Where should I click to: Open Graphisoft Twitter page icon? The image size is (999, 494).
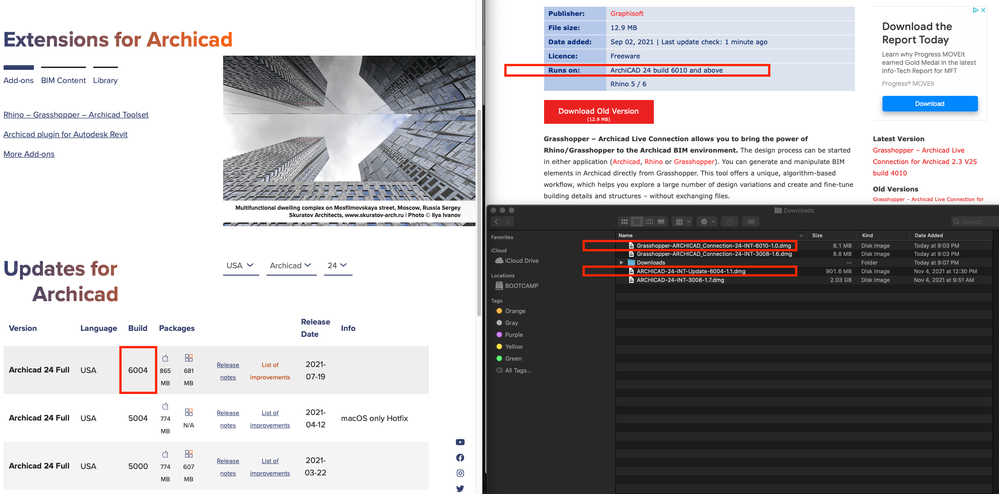coord(460,489)
